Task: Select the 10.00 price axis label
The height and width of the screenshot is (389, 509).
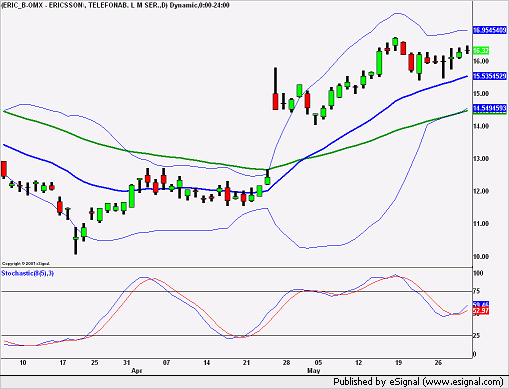Action: [481, 256]
